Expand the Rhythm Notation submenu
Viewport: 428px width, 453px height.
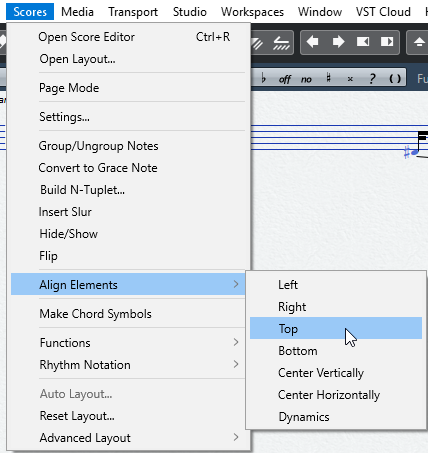(128, 365)
